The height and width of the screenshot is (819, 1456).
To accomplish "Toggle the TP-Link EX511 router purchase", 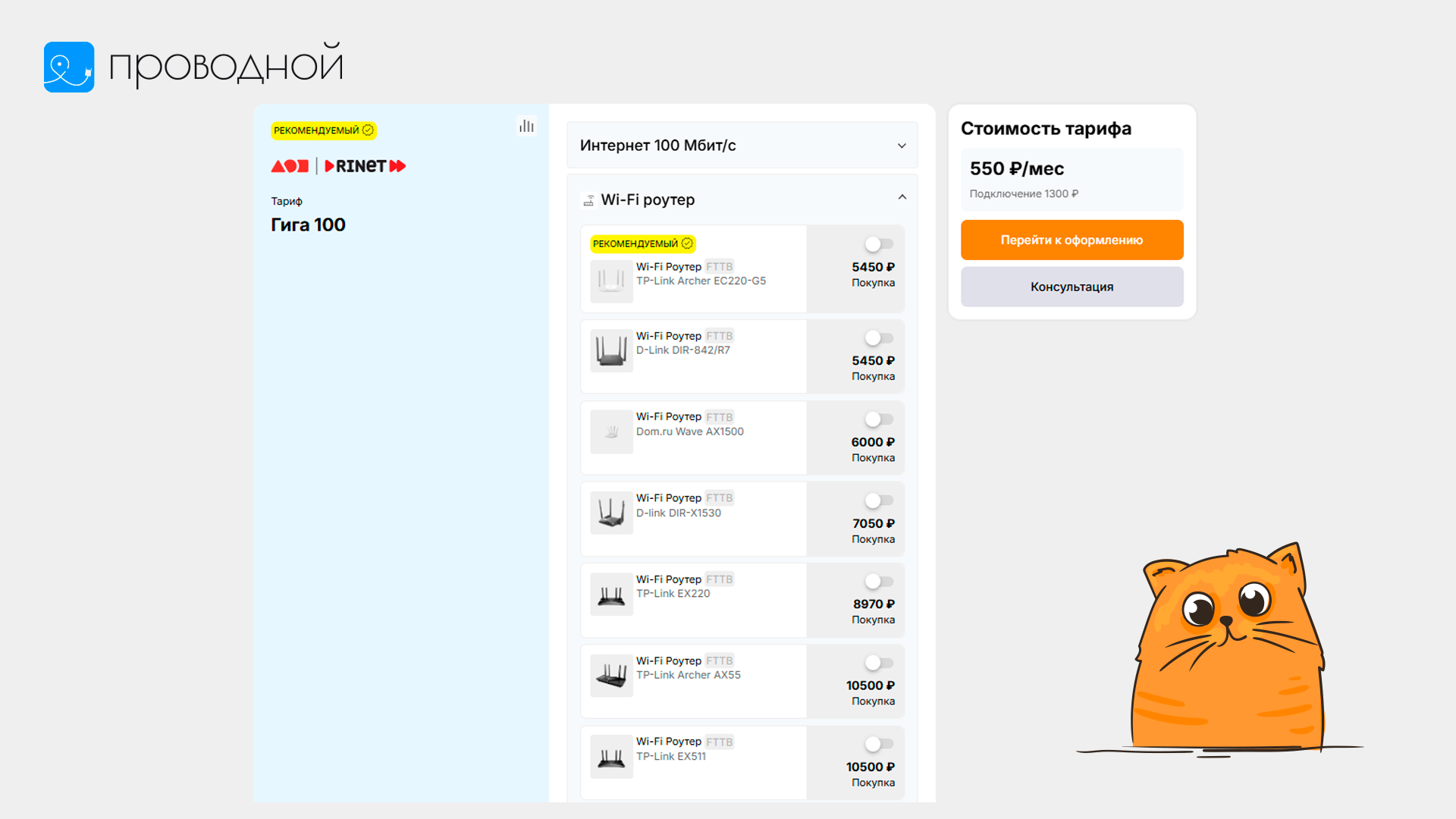I will 880,744.
